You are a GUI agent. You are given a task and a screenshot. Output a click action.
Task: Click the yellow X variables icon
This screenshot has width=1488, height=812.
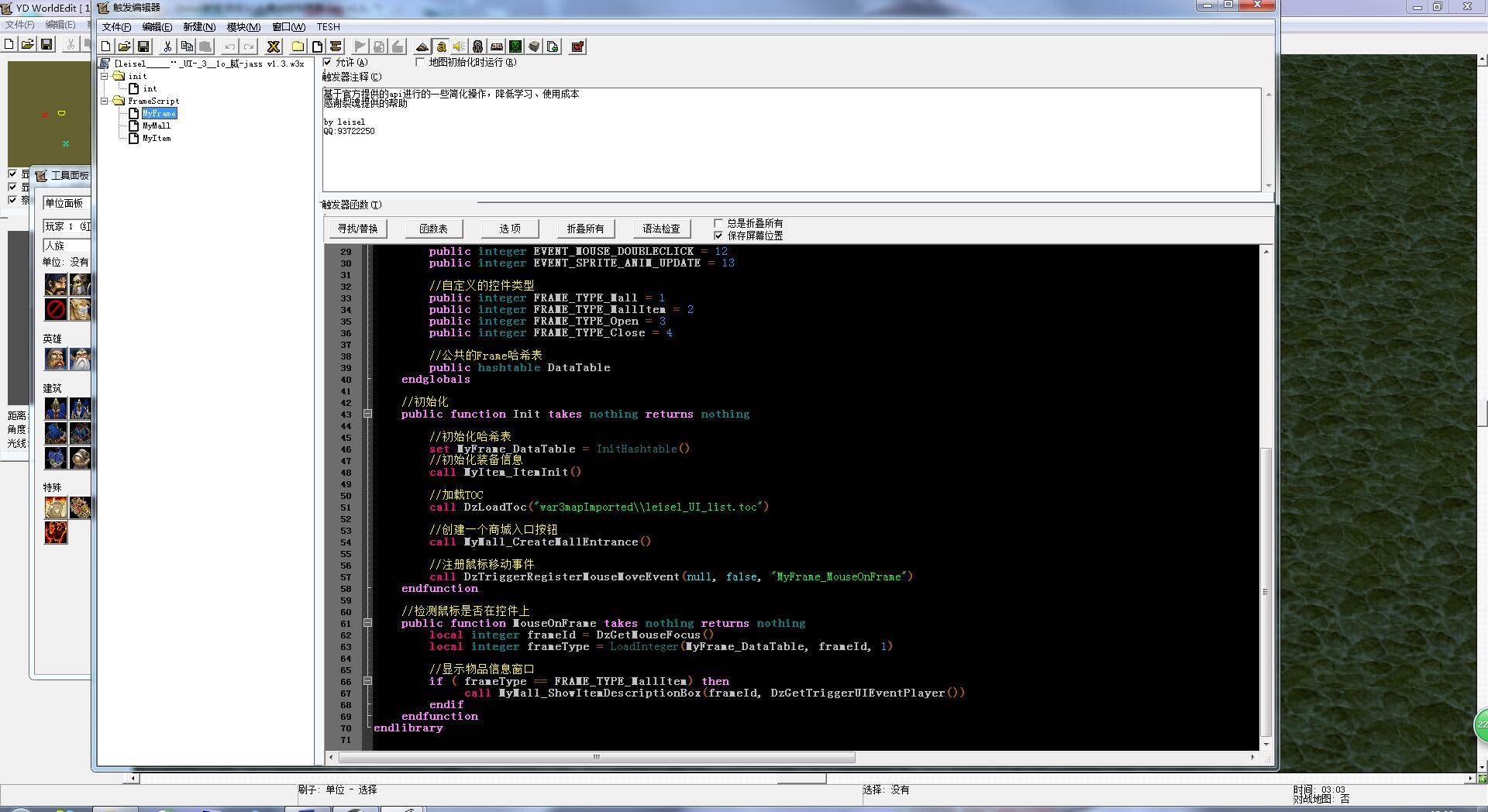click(273, 46)
